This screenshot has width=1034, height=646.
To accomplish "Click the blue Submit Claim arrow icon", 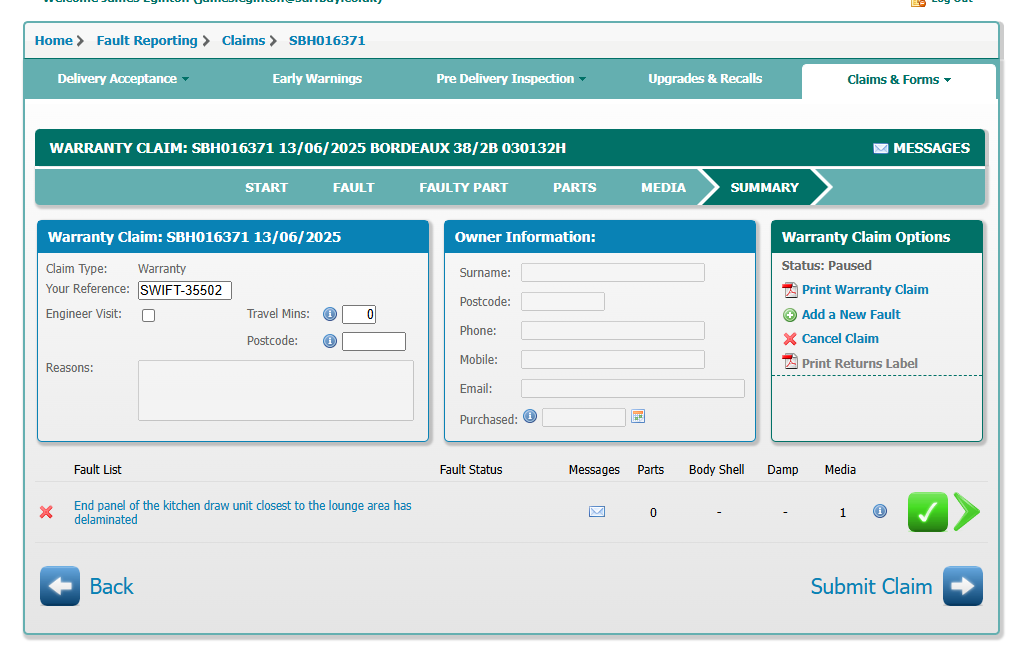I will click(x=963, y=586).
